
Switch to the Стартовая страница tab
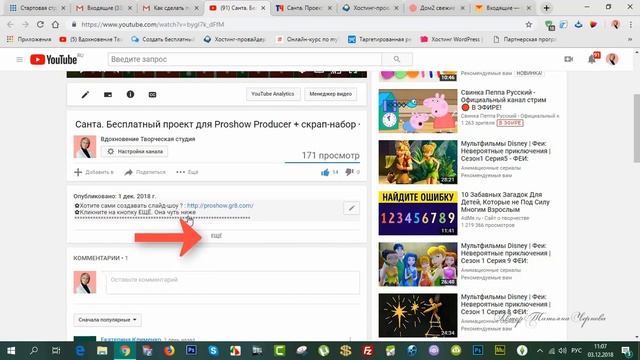(x=37, y=8)
